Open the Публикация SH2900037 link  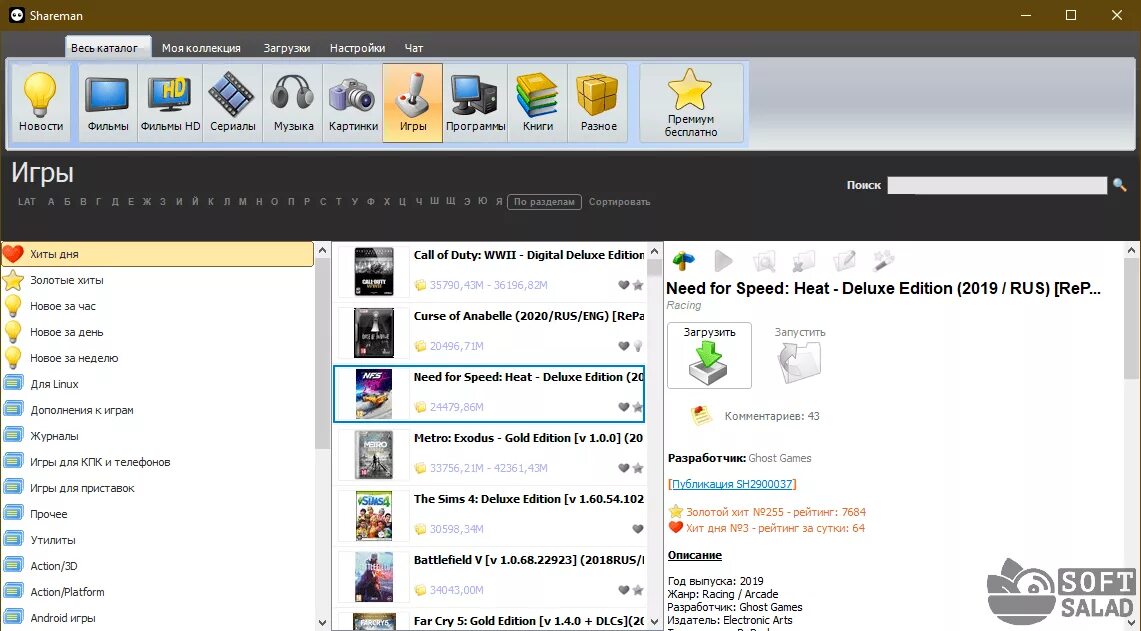click(732, 484)
